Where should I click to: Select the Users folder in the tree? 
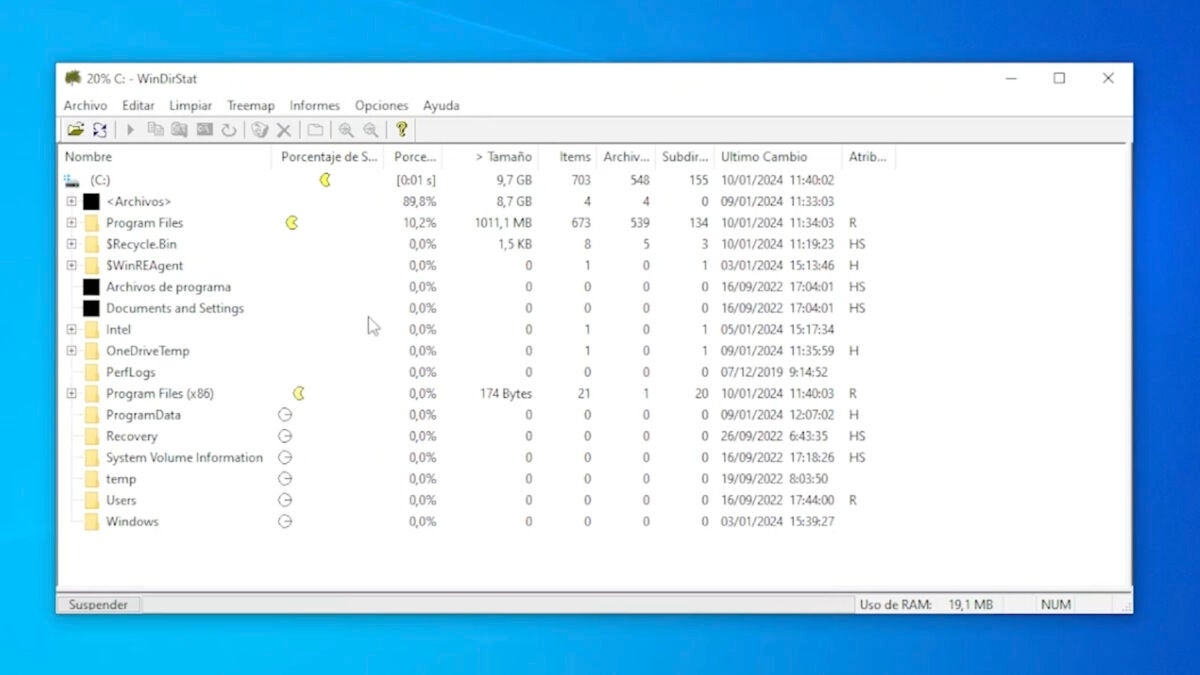tap(121, 500)
